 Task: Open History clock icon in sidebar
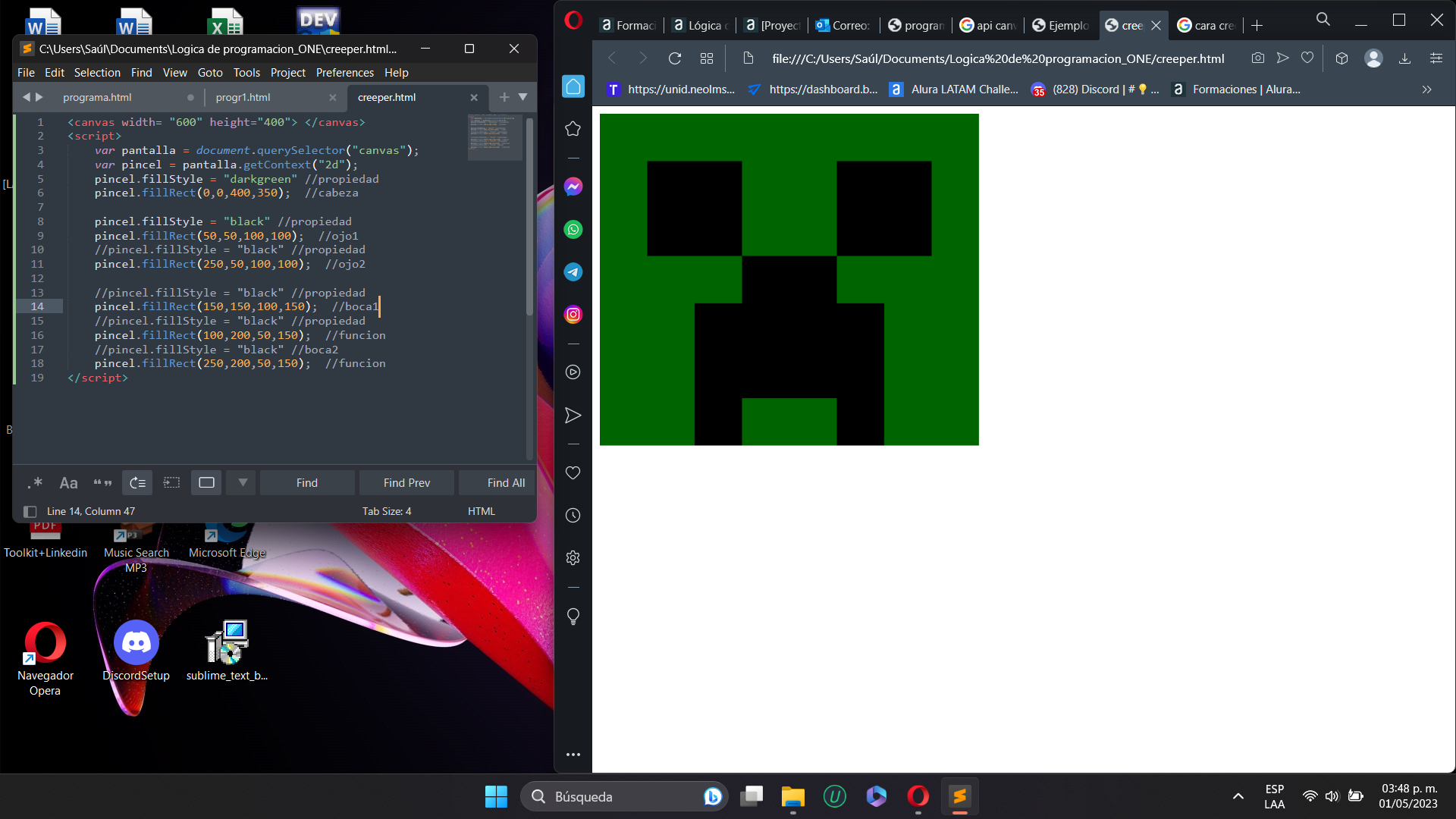(573, 516)
